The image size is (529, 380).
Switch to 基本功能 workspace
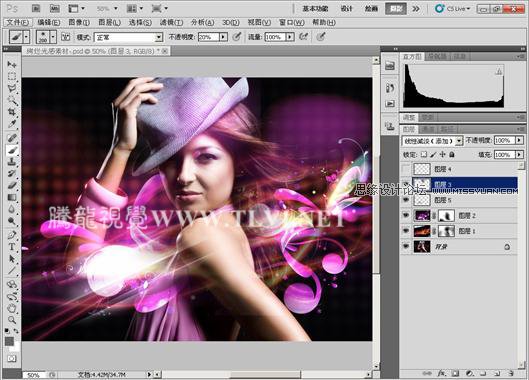tap(315, 8)
